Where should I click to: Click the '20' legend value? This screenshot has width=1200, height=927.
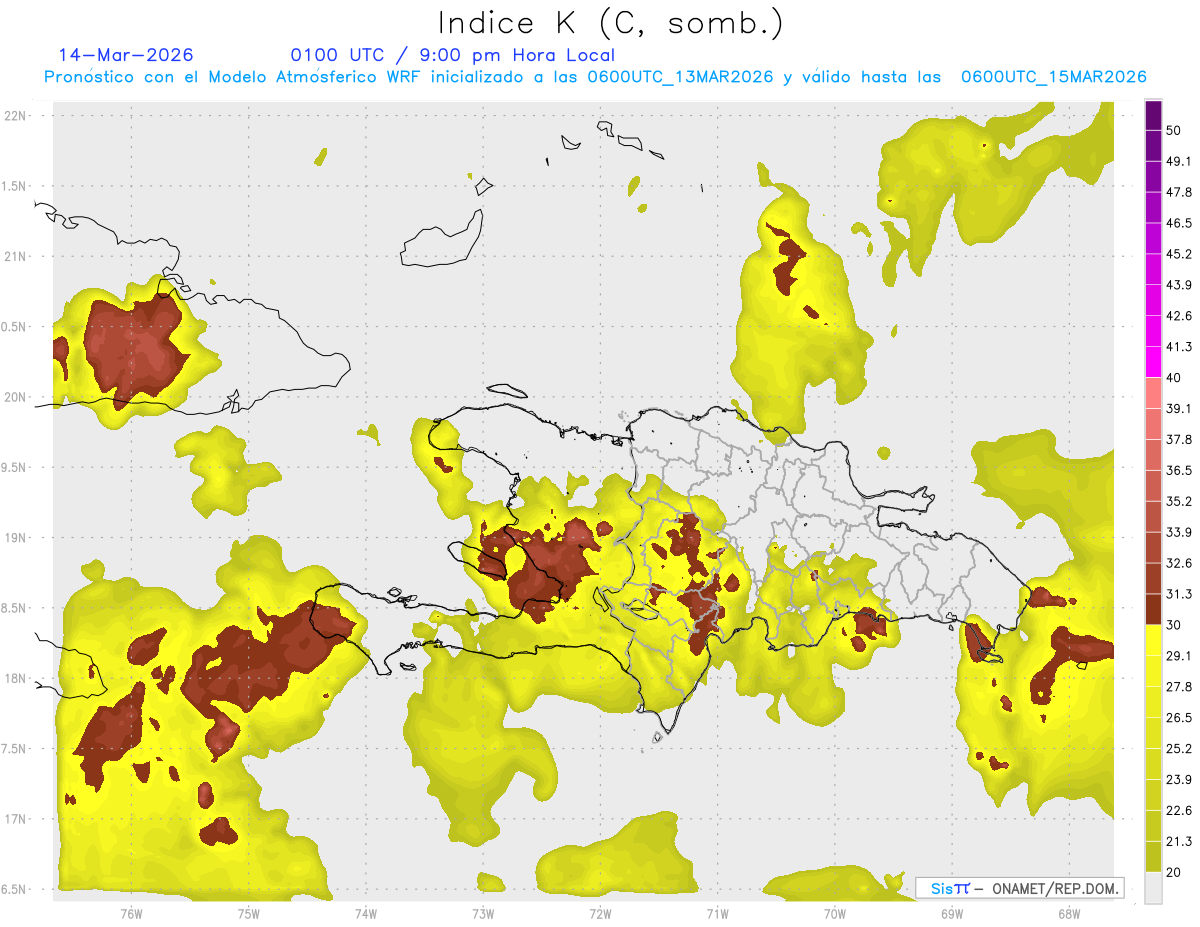pyautogui.click(x=1174, y=873)
